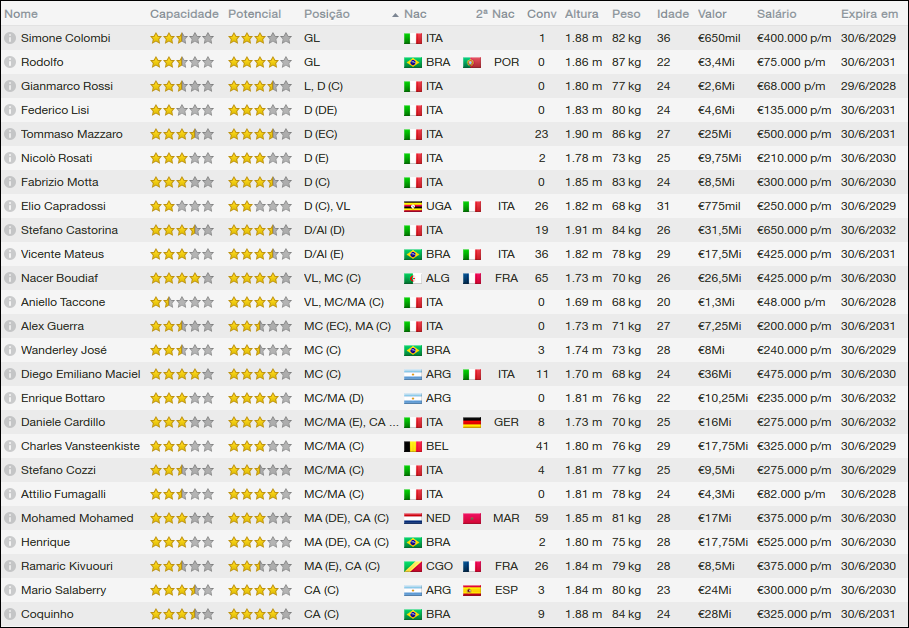Screen dimensions: 909x628
Task: Click Stefano Castorina's Potencial star rating
Action: tap(259, 230)
